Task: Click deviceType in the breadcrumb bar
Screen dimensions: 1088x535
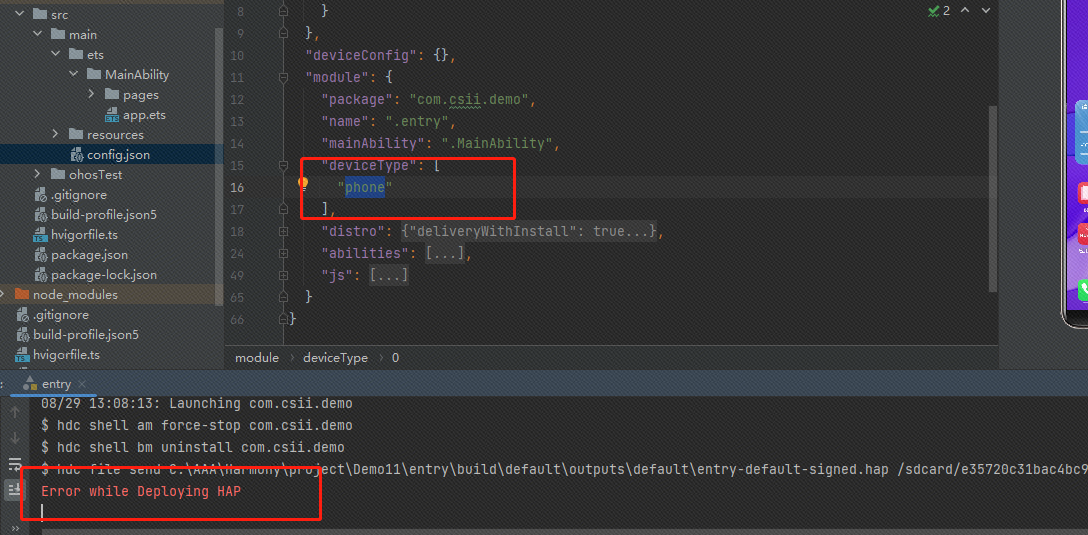Action: tap(335, 358)
